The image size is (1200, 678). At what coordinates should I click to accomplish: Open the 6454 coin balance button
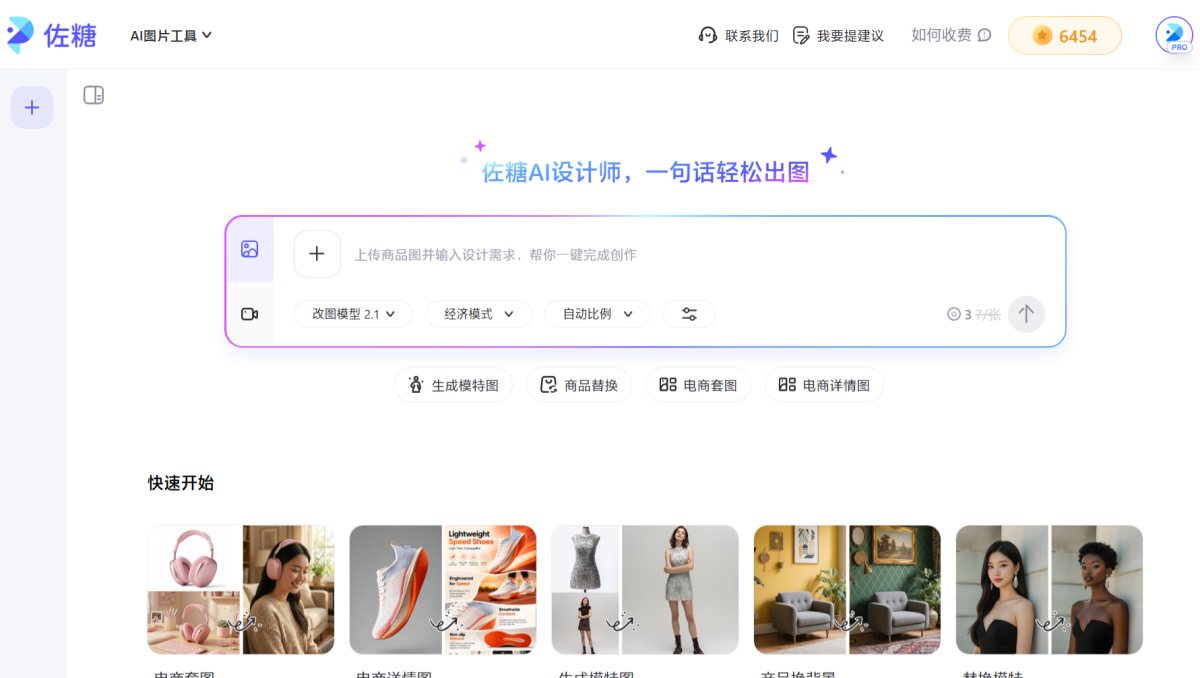point(1065,35)
